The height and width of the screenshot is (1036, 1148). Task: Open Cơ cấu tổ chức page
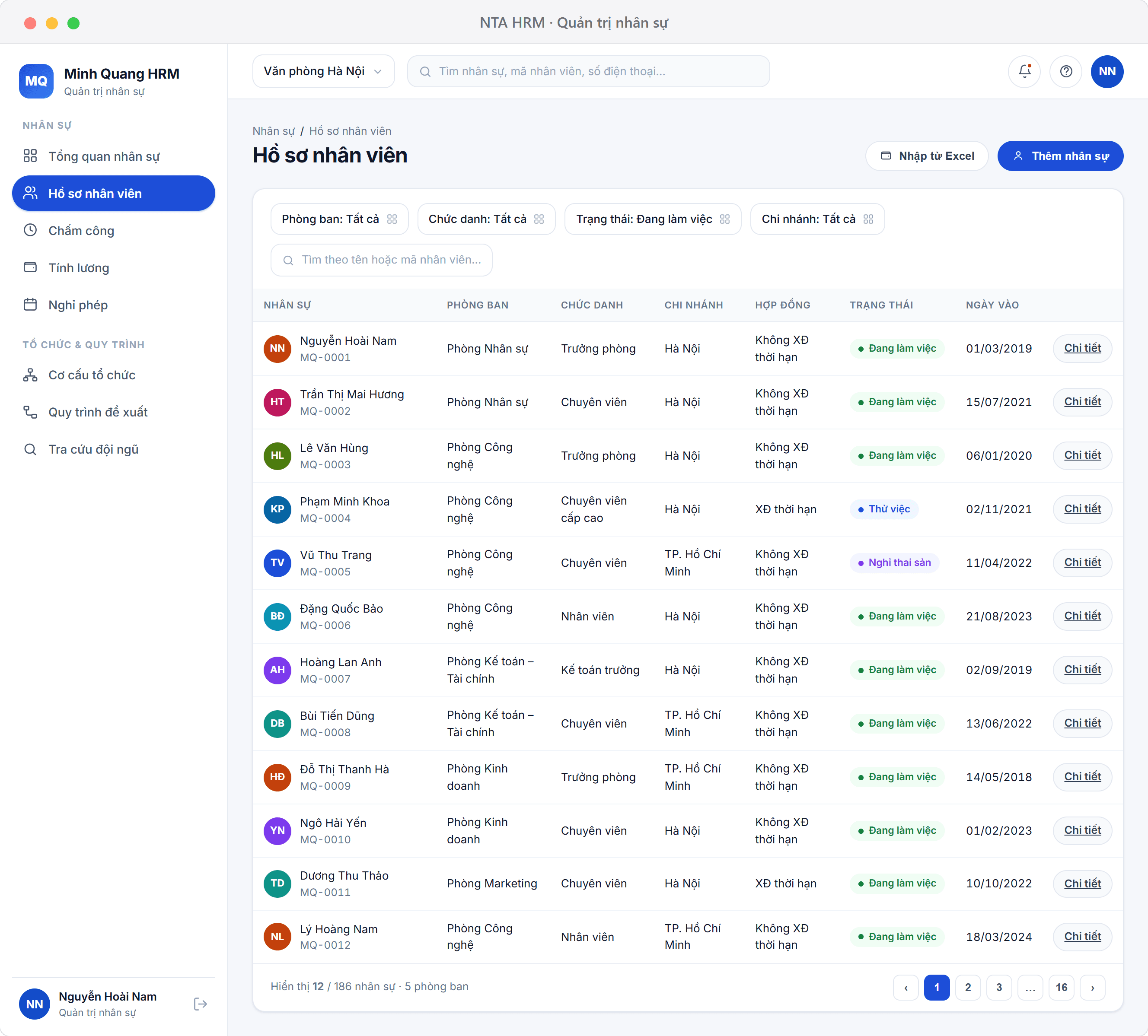coord(113,375)
